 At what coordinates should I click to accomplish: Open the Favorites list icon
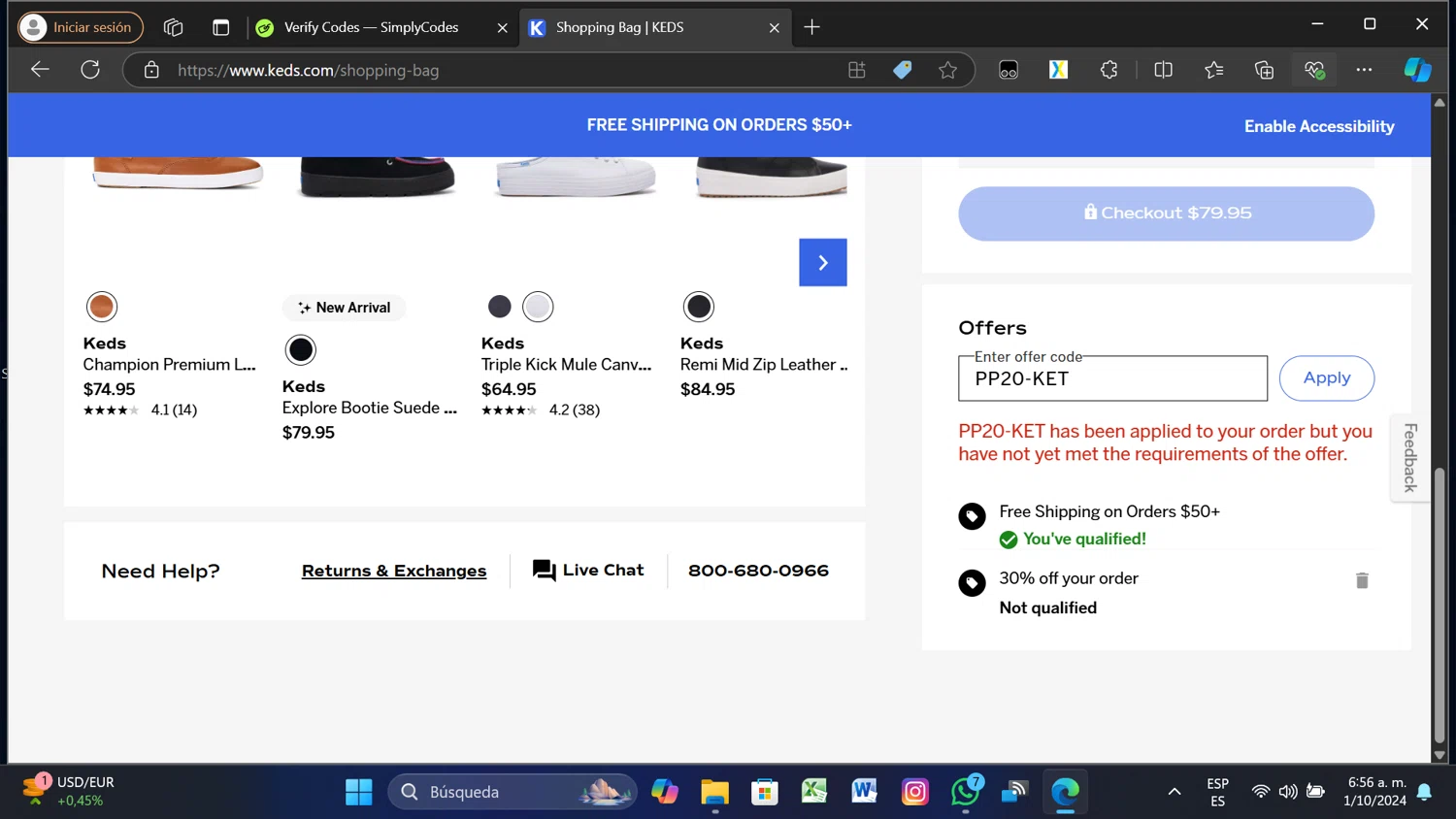(x=1213, y=70)
